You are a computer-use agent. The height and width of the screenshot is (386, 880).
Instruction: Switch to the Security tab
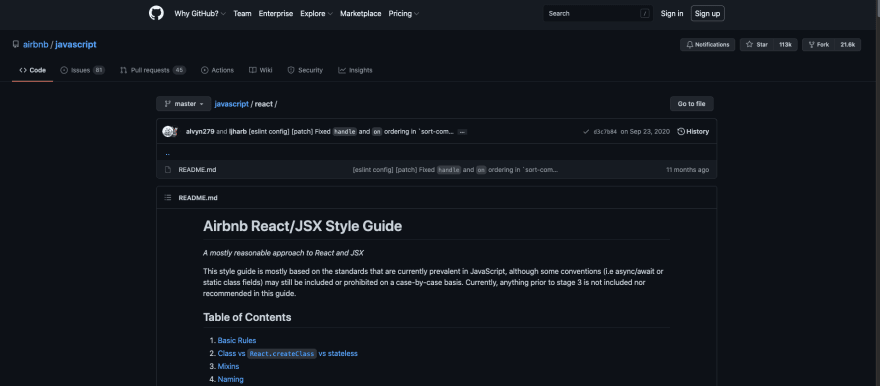tap(305, 70)
